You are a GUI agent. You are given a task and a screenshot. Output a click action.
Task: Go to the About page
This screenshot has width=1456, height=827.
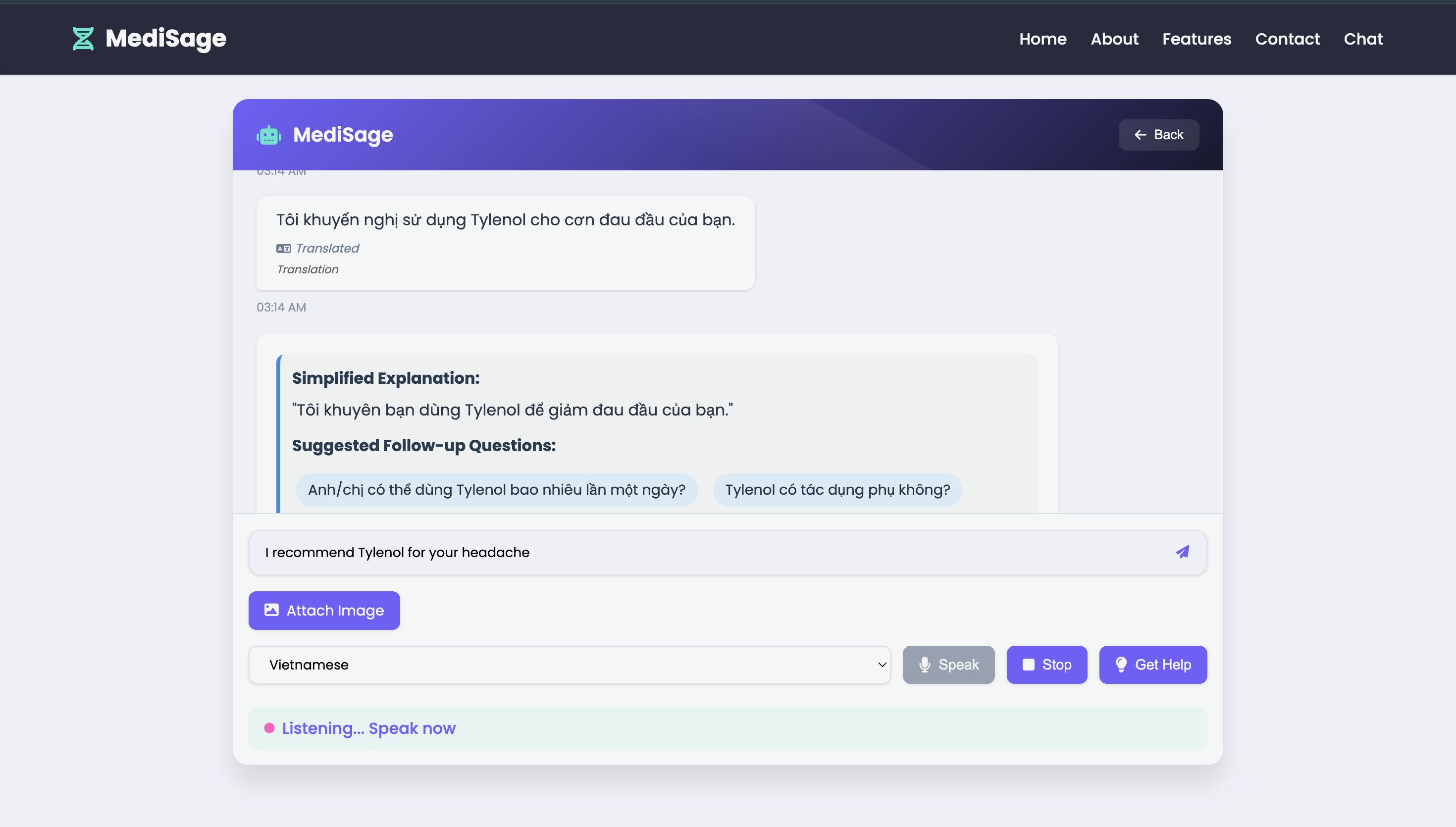coord(1114,39)
